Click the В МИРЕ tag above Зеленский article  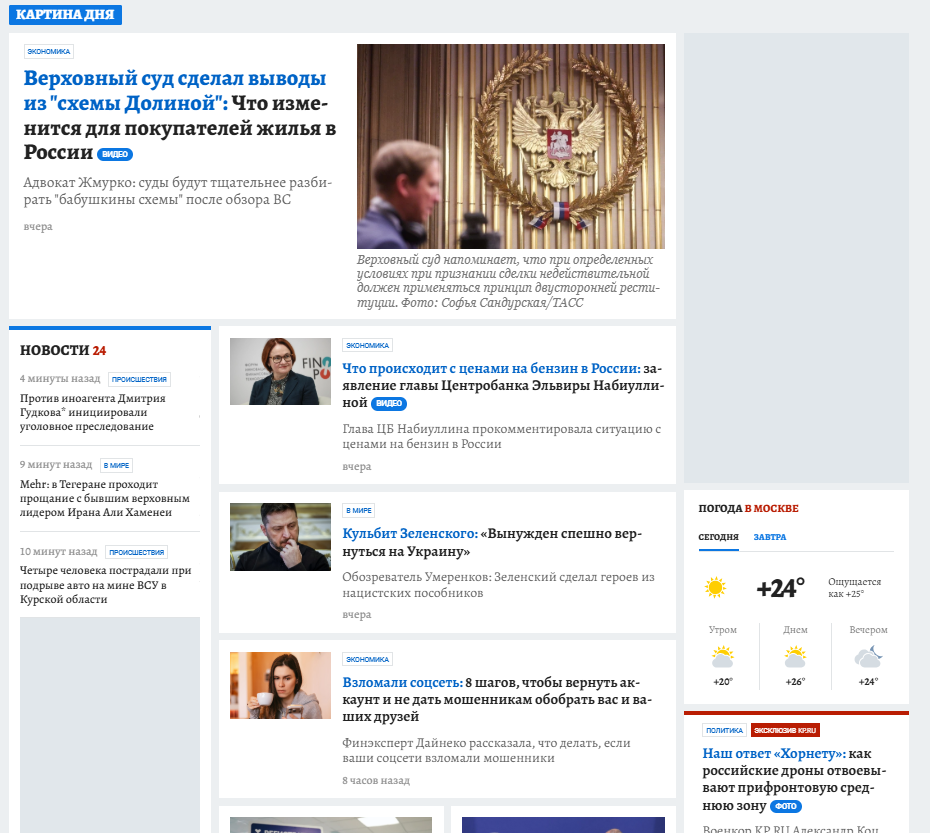[358, 510]
